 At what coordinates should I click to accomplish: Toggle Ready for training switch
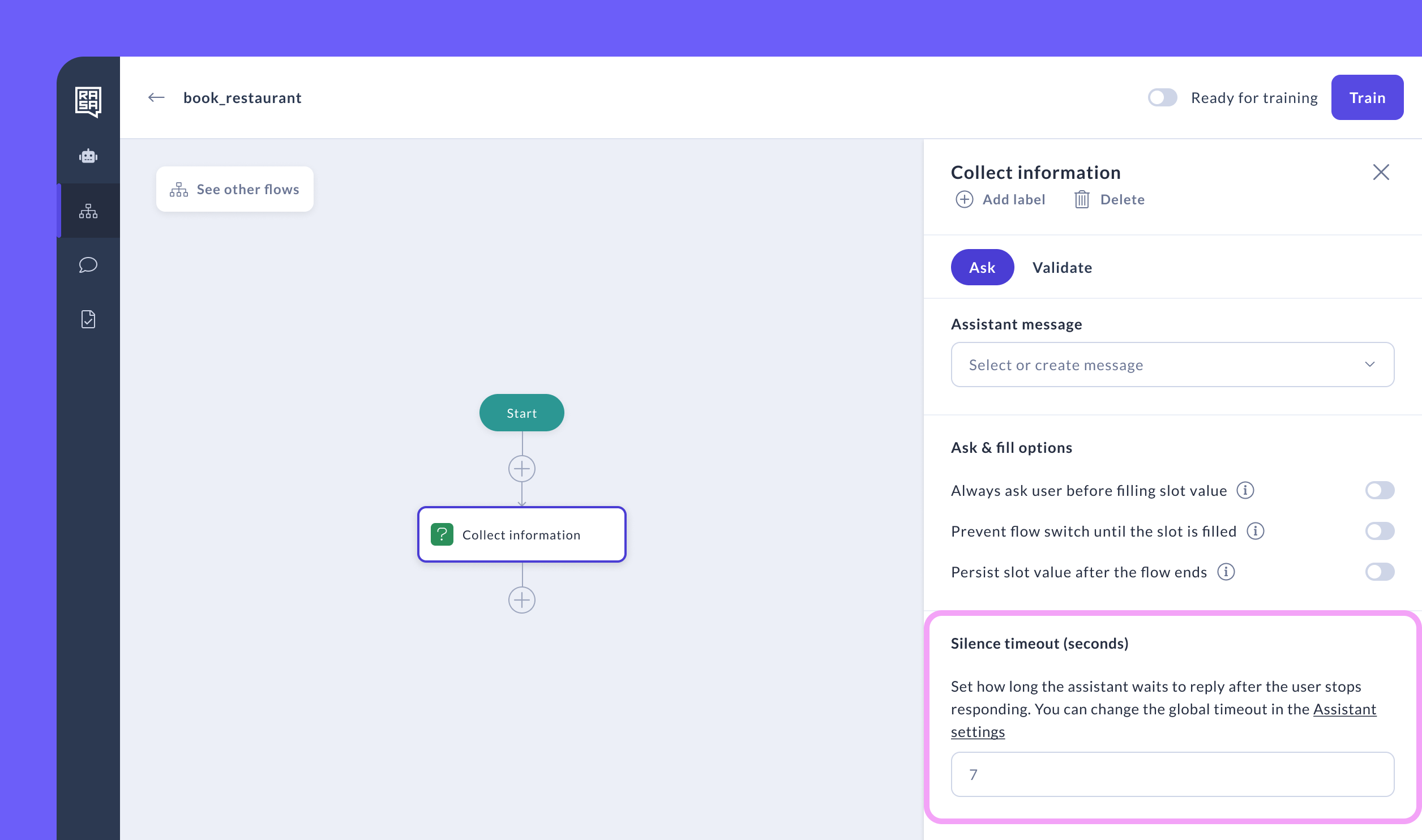click(x=1162, y=98)
